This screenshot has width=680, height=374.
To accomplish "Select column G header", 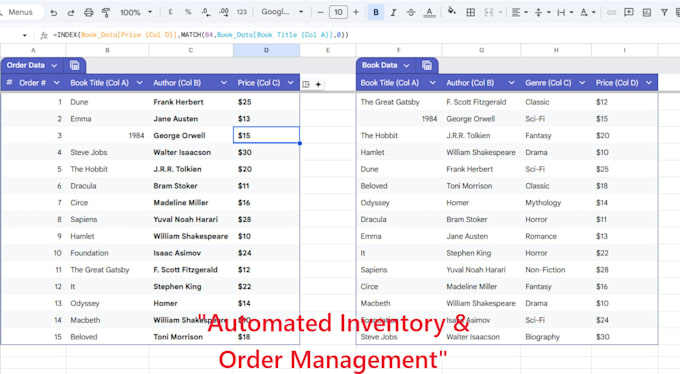I will pos(481,50).
